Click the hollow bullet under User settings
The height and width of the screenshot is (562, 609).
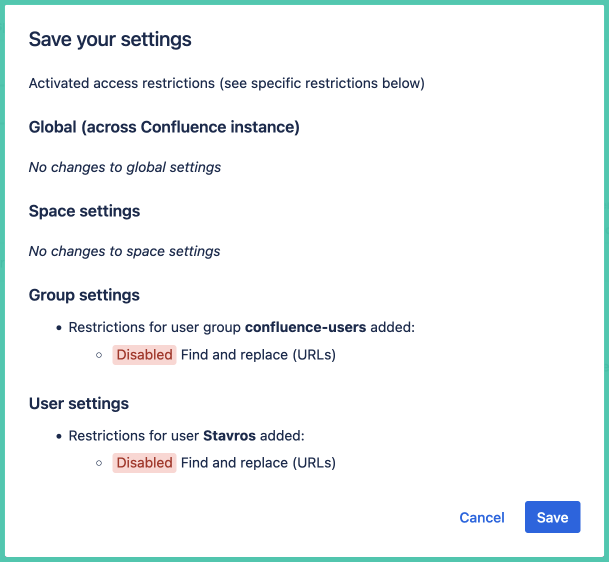(x=99, y=464)
